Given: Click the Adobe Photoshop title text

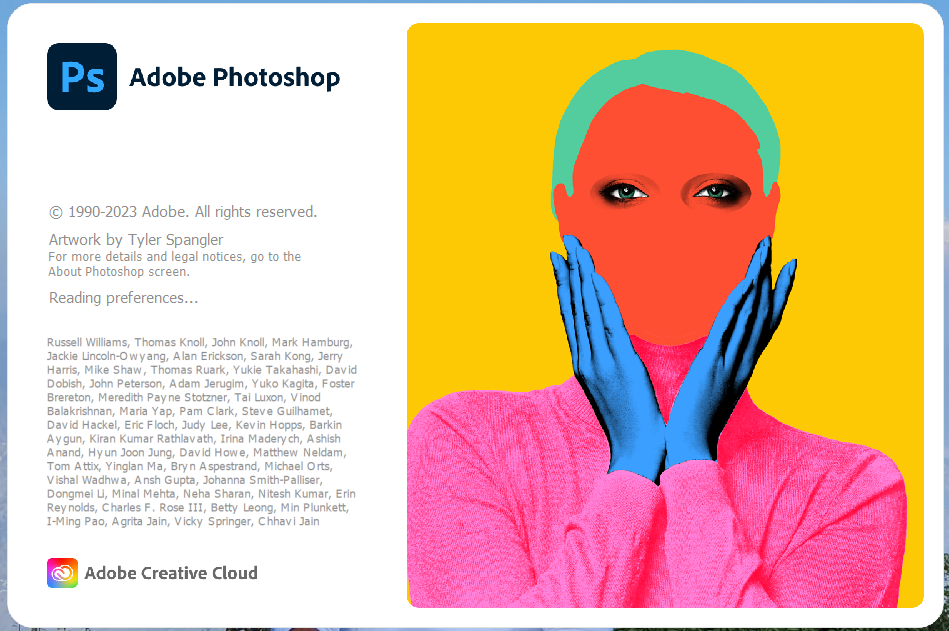Looking at the screenshot, I should (234, 78).
